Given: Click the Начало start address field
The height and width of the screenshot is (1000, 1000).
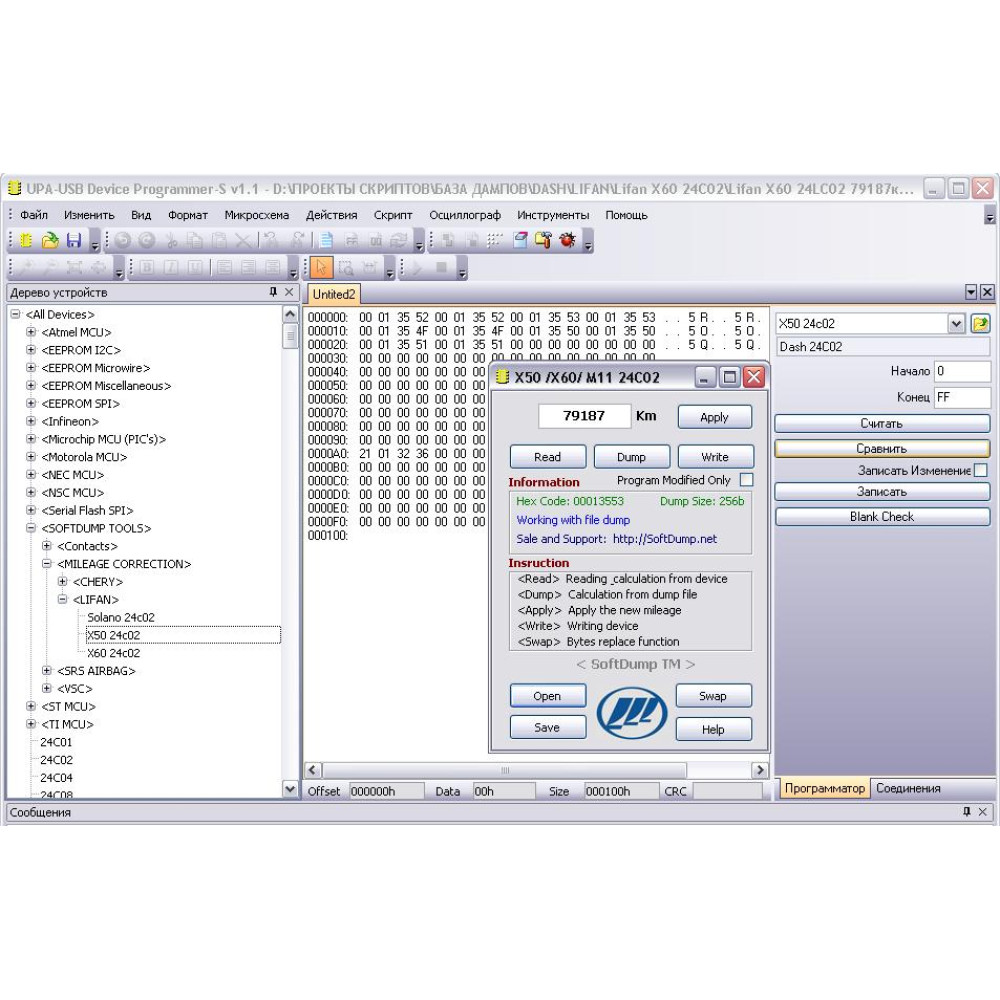Looking at the screenshot, I should coord(962,371).
